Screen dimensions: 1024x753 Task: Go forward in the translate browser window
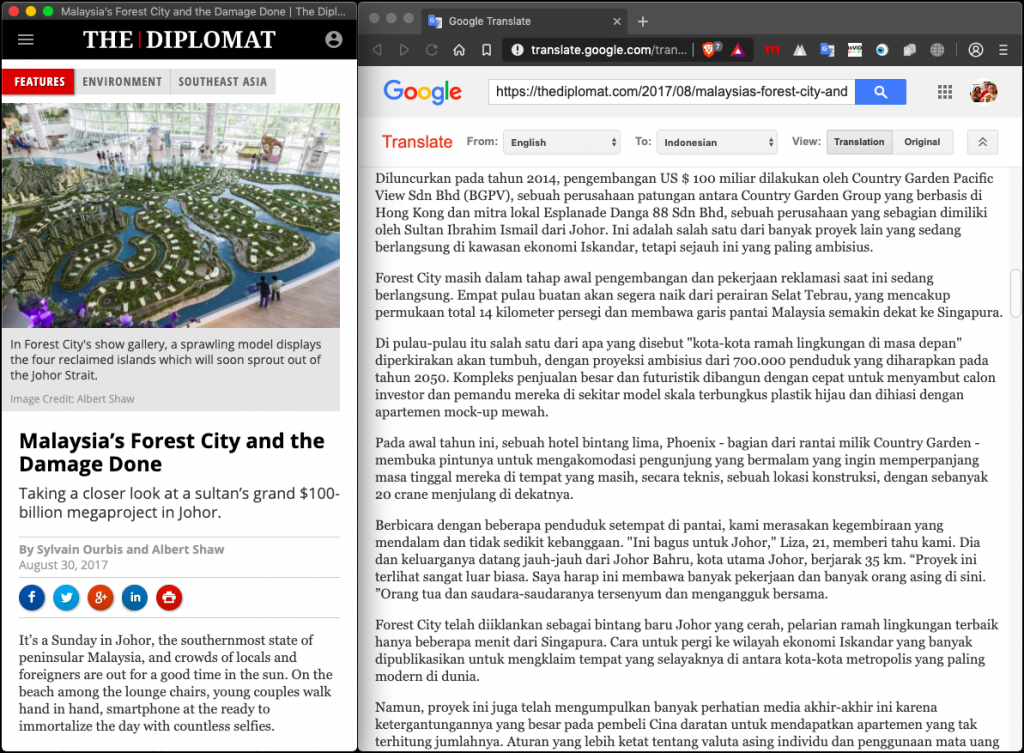(404, 50)
